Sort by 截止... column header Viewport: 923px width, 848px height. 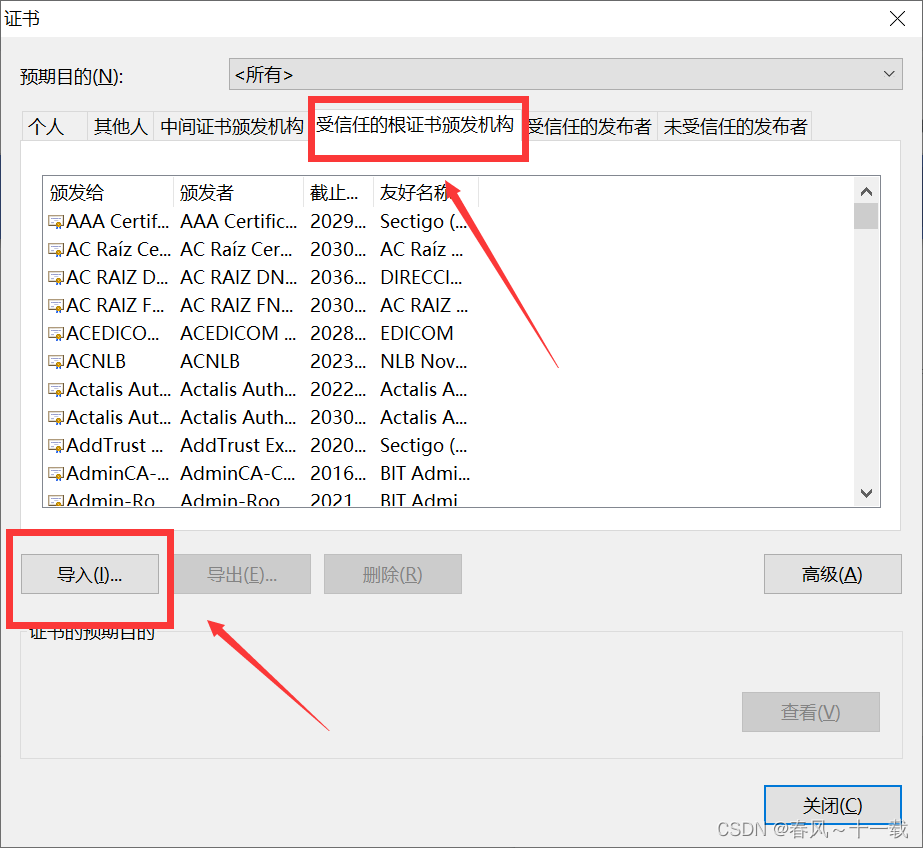pos(338,192)
